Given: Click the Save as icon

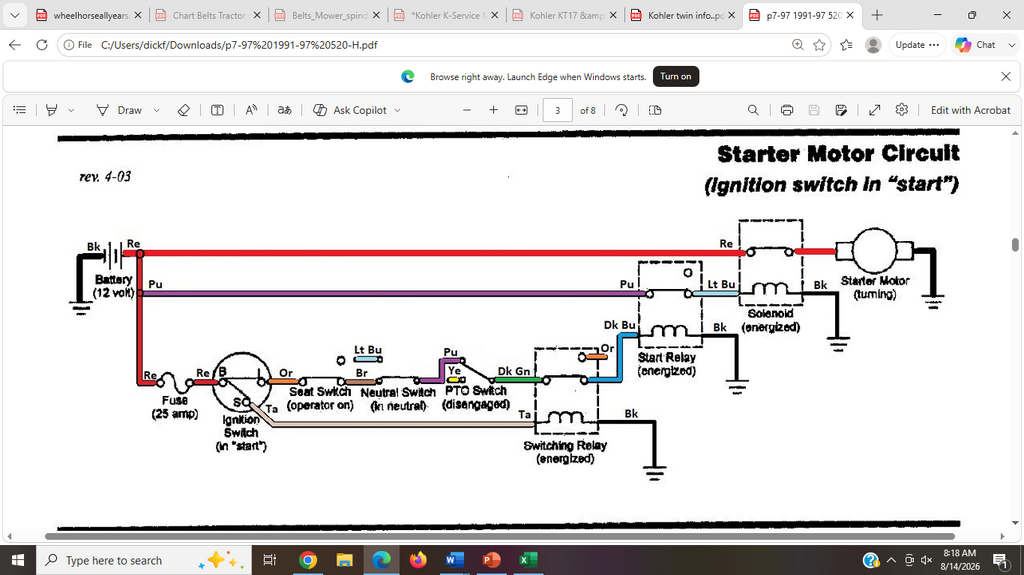Looking at the screenshot, I should 841,110.
